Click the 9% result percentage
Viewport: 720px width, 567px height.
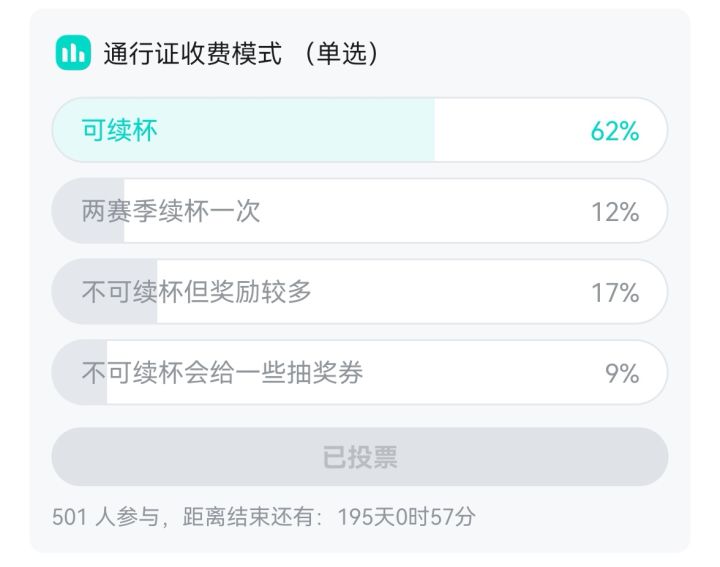tap(621, 374)
